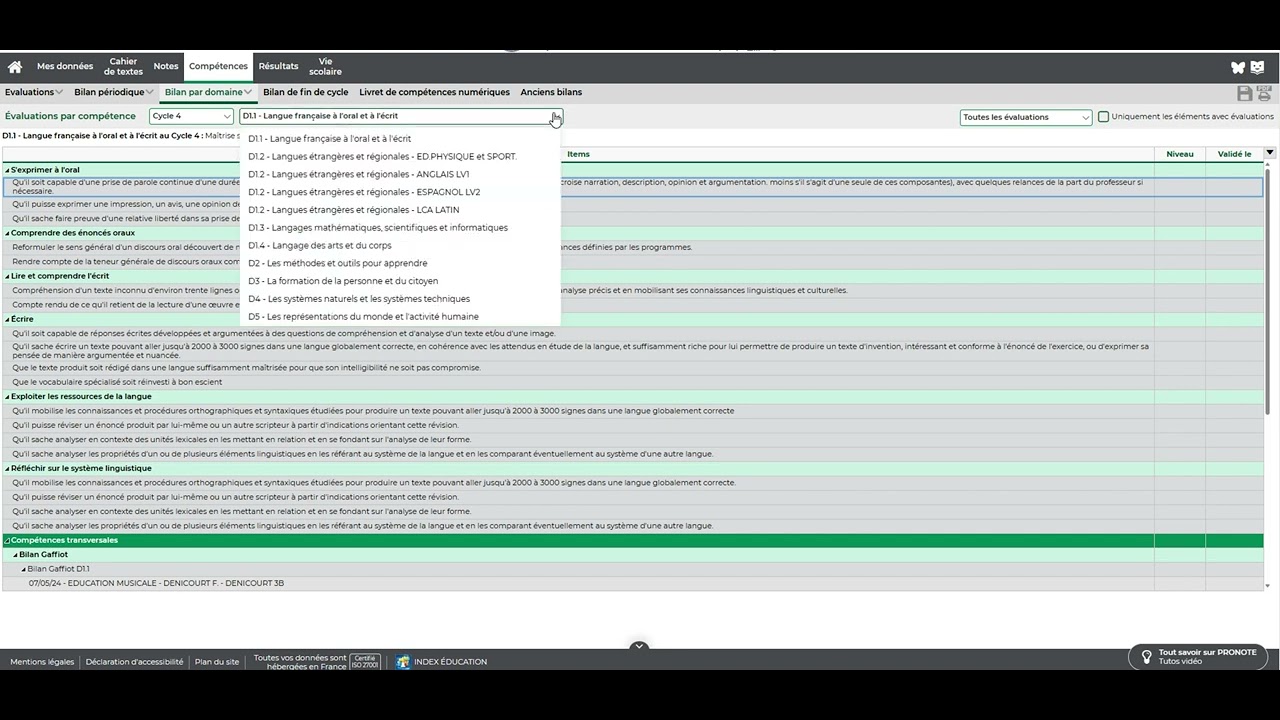Click the floppy disk save icon

pyautogui.click(x=1245, y=93)
